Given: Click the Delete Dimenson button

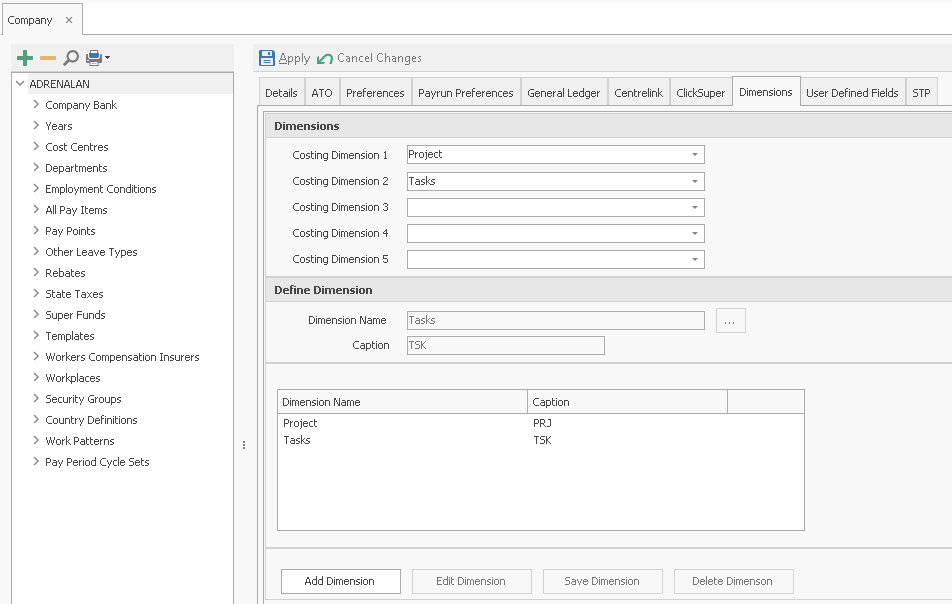Looking at the screenshot, I should tap(733, 581).
